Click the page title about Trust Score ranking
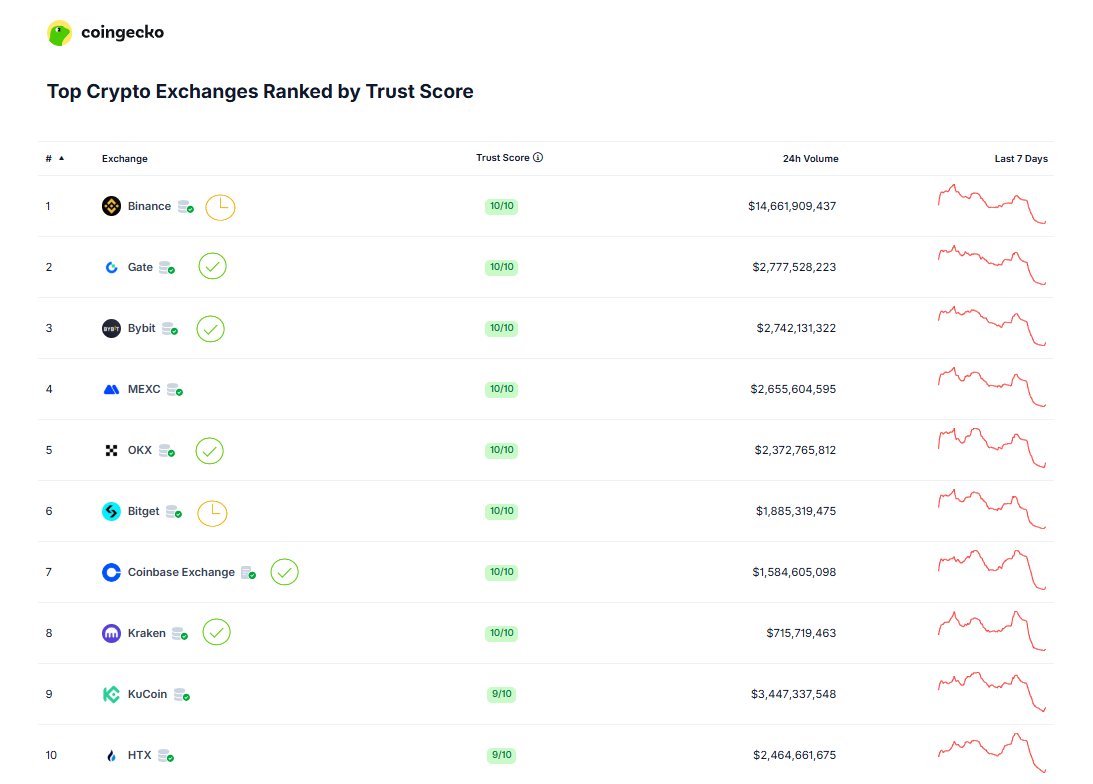 tap(260, 92)
